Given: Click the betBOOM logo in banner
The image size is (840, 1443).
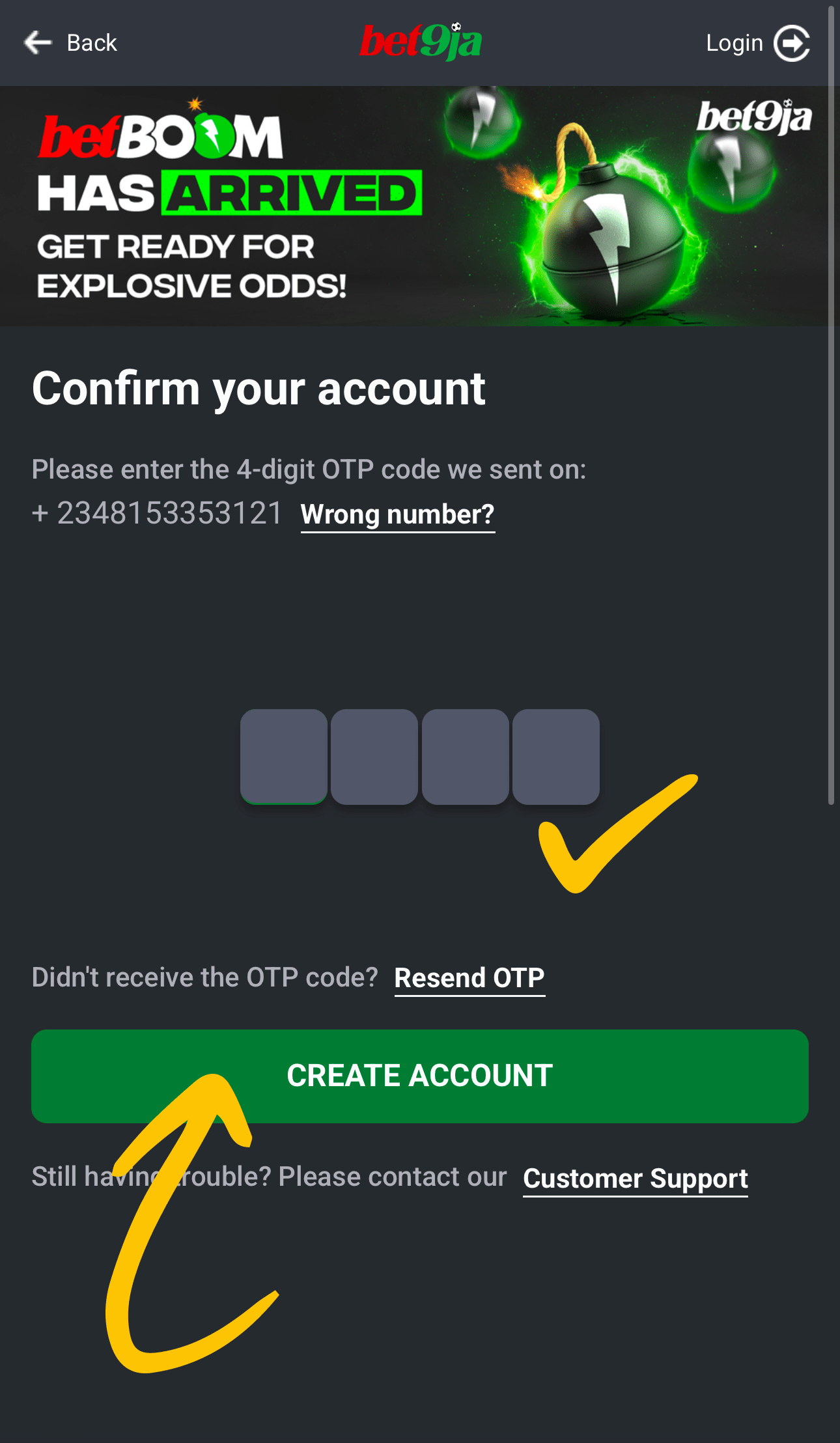Looking at the screenshot, I should pos(160,135).
